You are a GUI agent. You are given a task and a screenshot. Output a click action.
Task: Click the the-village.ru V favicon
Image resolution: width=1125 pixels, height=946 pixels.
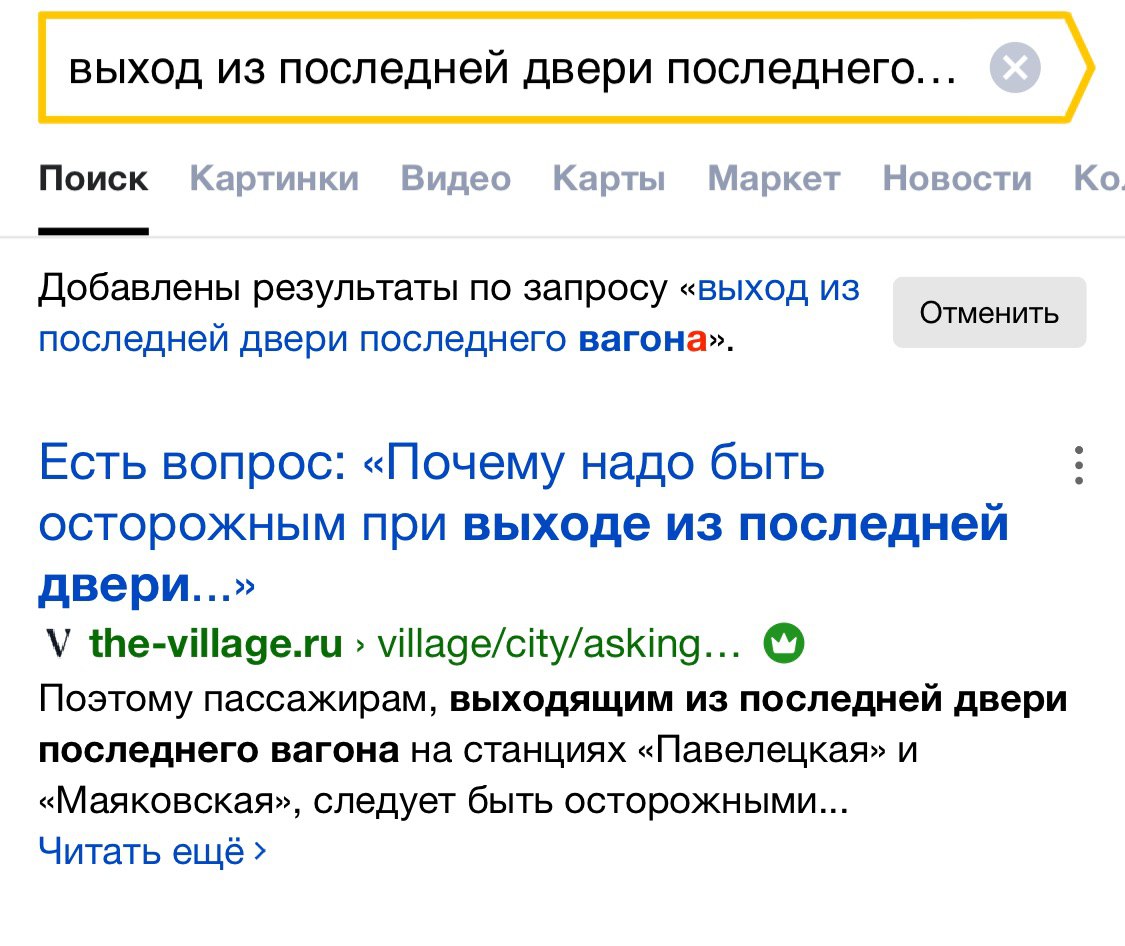tap(57, 643)
